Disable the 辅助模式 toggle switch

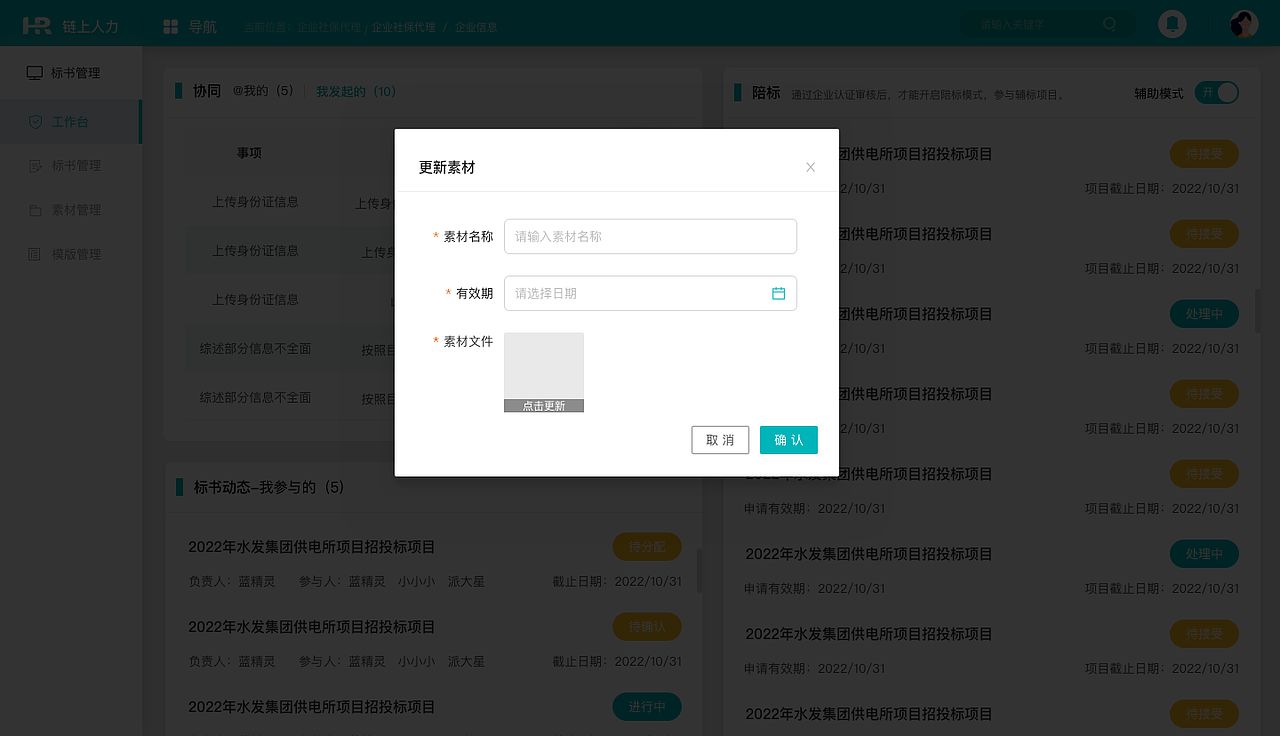[x=1216, y=91]
